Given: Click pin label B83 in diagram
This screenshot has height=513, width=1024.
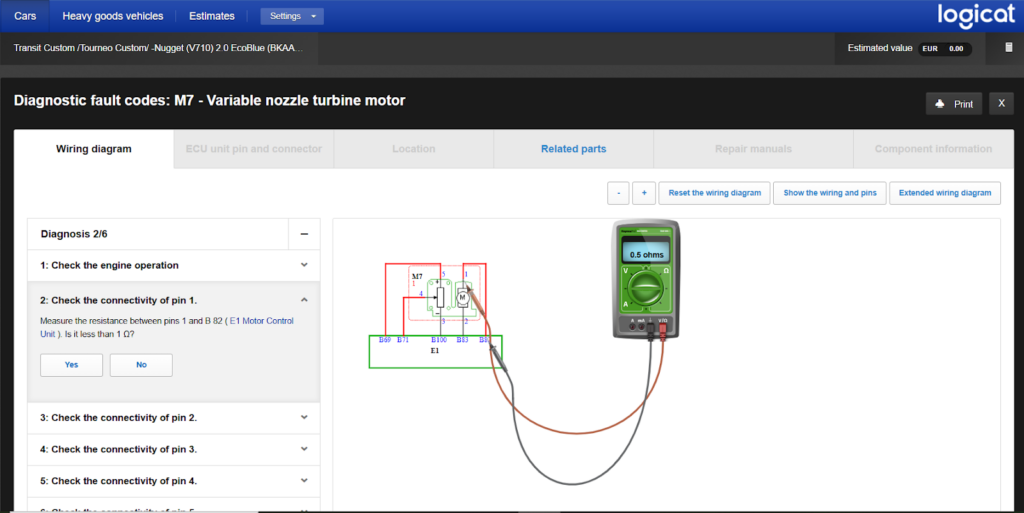Looking at the screenshot, I should [x=462, y=340].
